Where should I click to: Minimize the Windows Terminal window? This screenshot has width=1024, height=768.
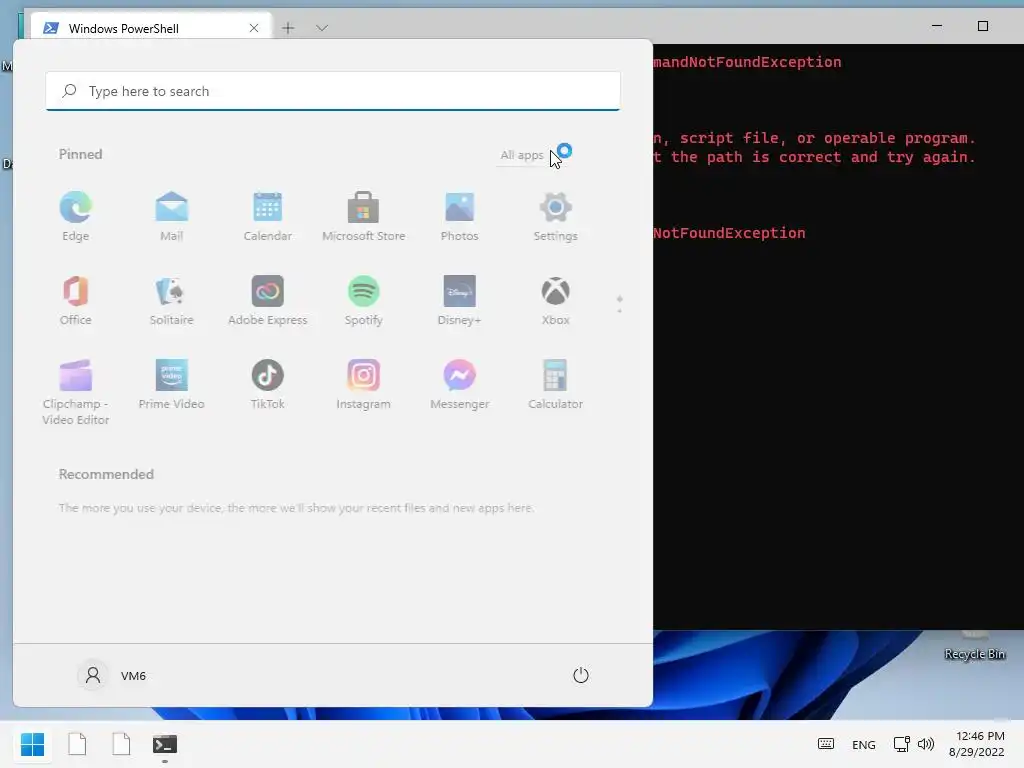937,26
